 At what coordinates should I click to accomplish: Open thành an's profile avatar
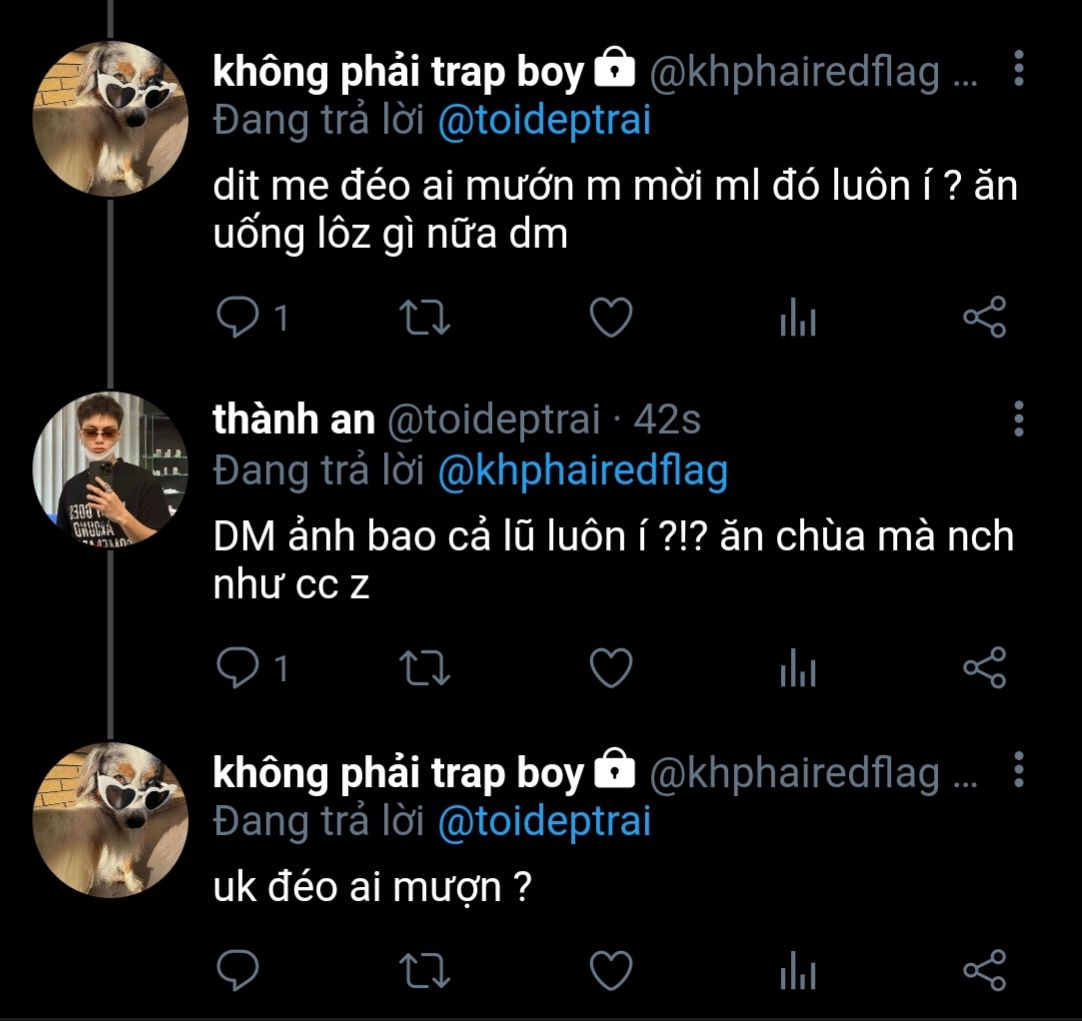click(x=111, y=469)
